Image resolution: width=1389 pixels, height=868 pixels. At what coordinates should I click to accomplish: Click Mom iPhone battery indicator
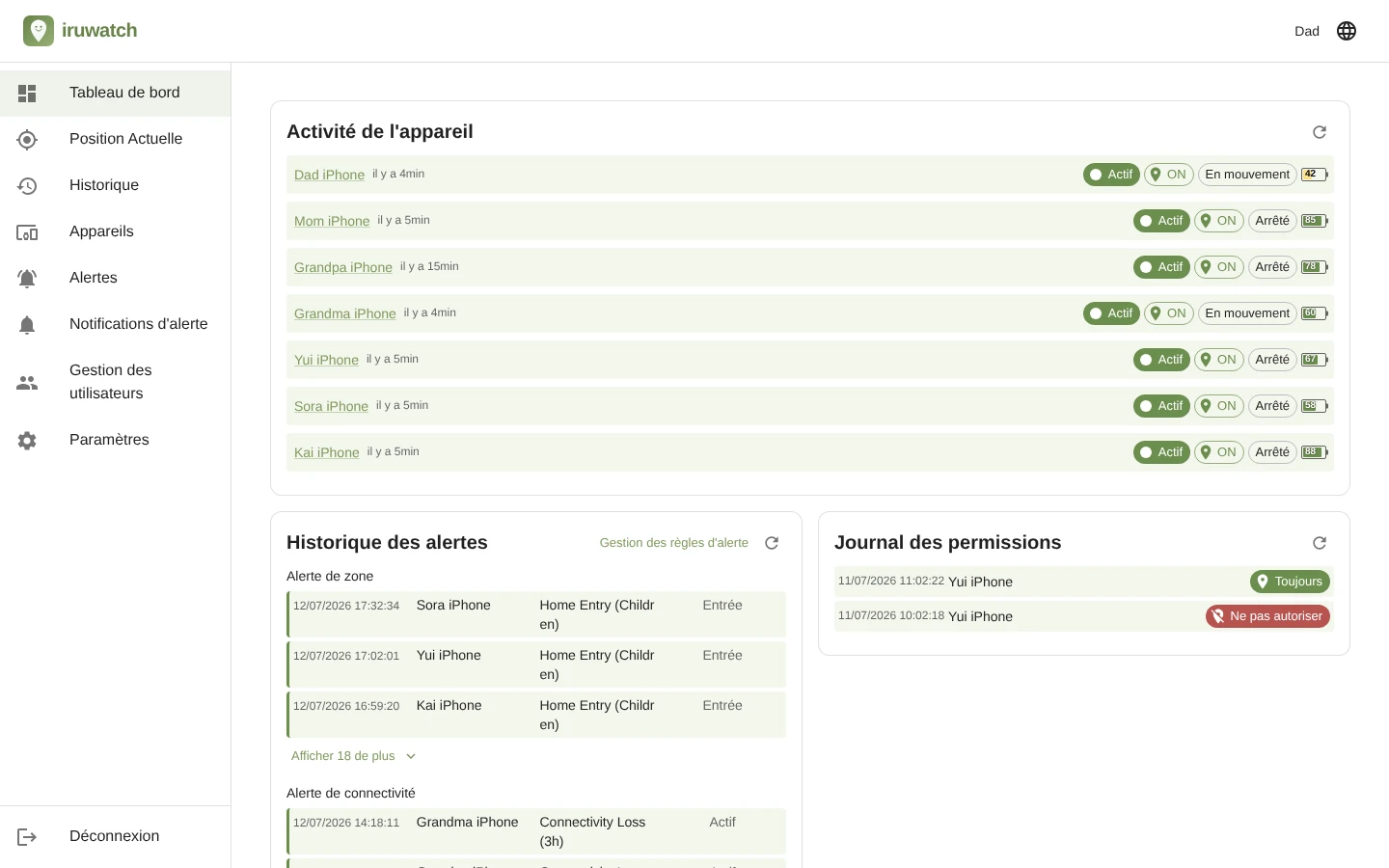(x=1315, y=221)
